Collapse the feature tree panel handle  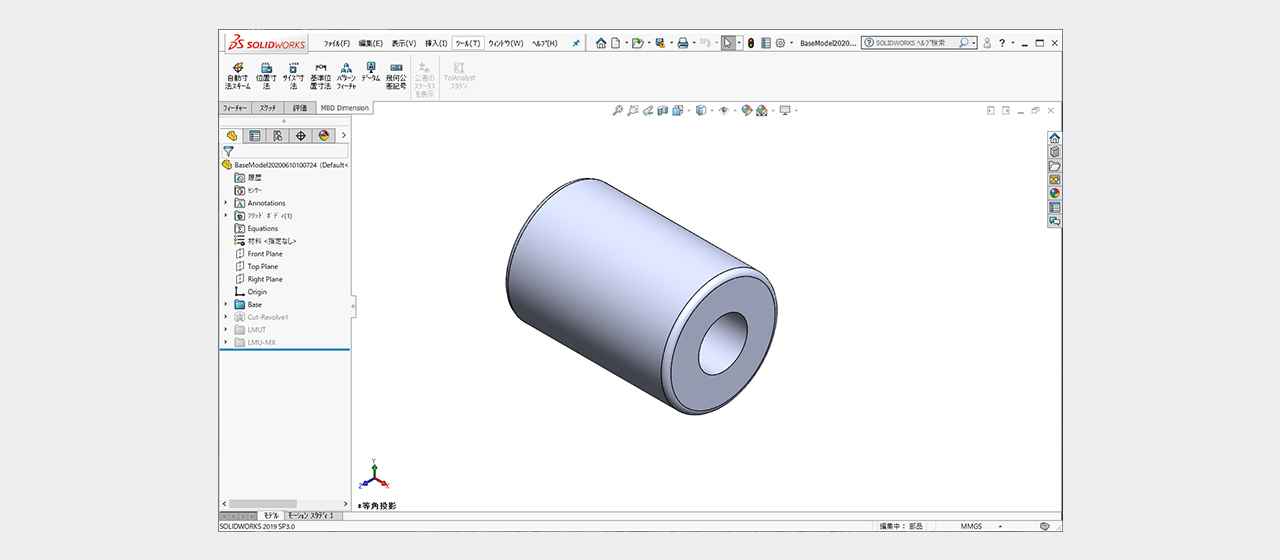click(x=353, y=305)
